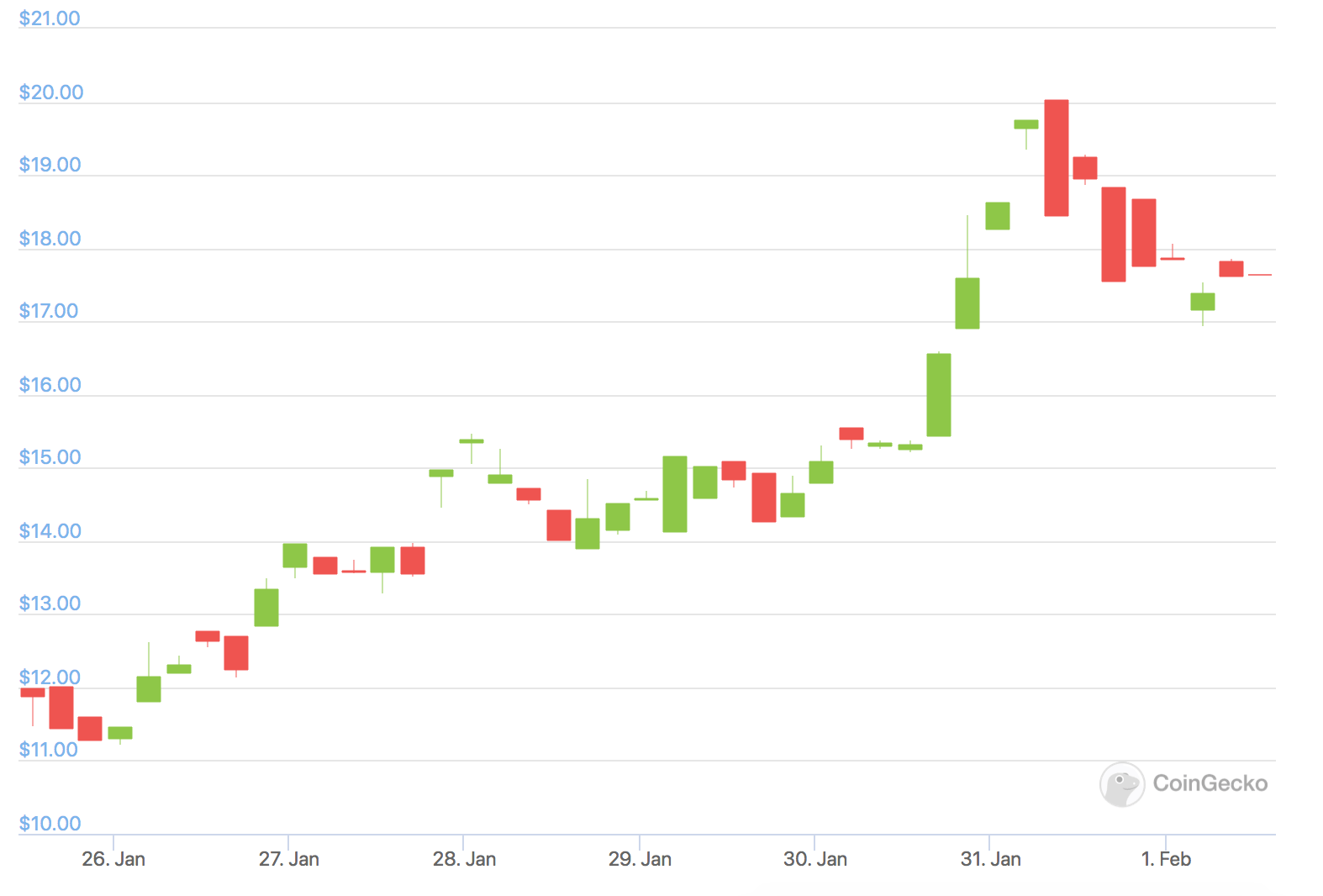Click the green candle with top near $18.60

[998, 216]
